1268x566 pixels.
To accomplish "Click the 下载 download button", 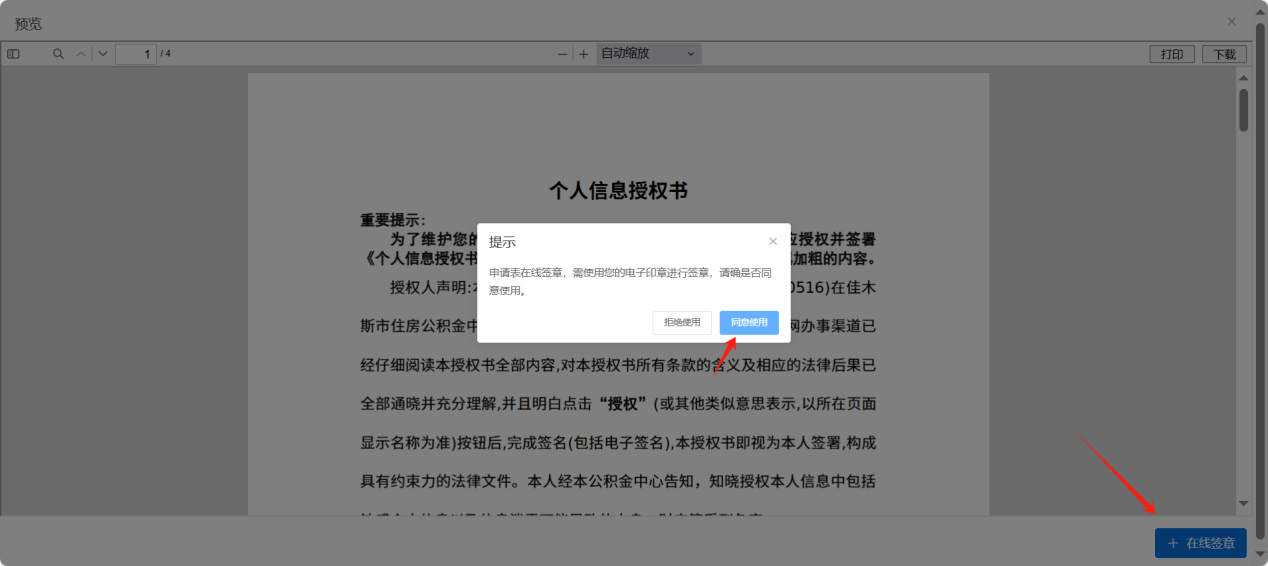I will 1225,55.
